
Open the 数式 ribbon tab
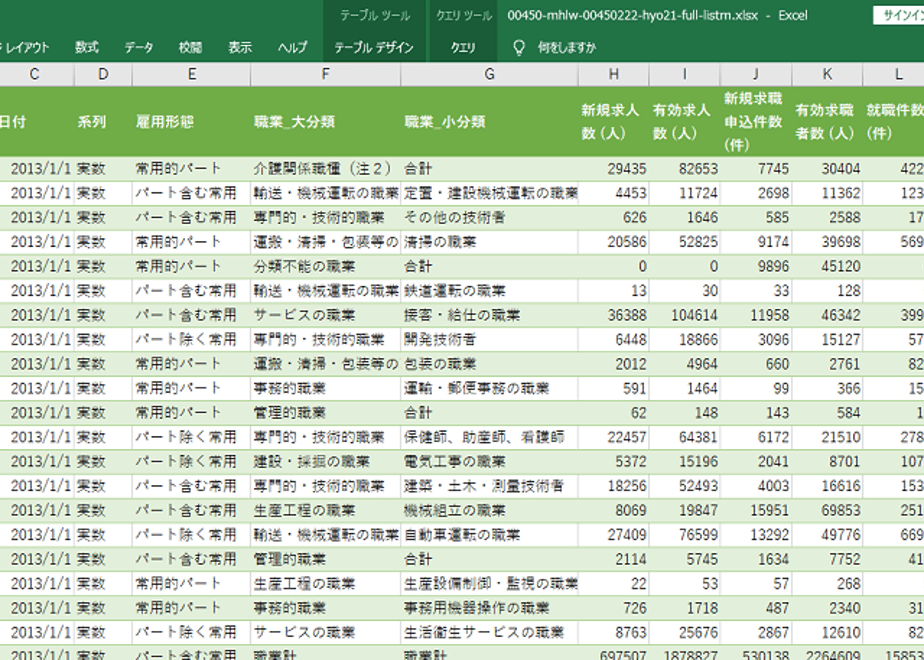[x=87, y=47]
